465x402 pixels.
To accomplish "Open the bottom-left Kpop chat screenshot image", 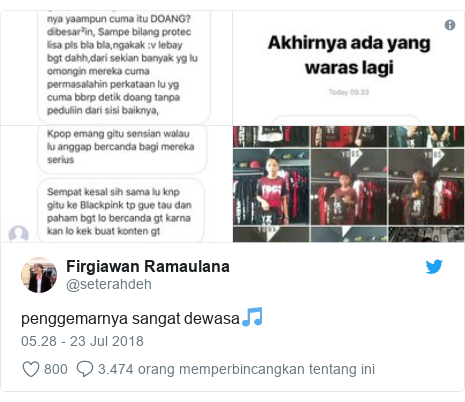I will tap(117, 184).
